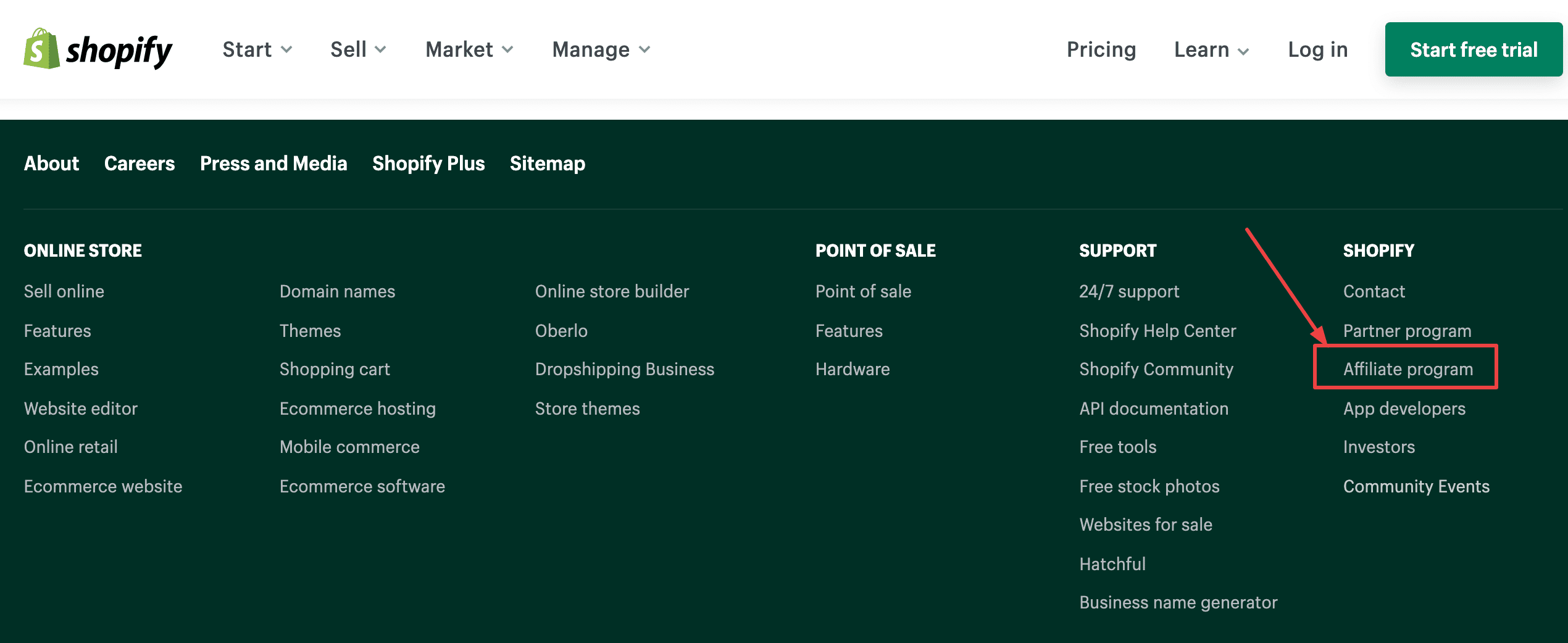1568x643 pixels.
Task: Click Online store builder link
Action: 612,291
